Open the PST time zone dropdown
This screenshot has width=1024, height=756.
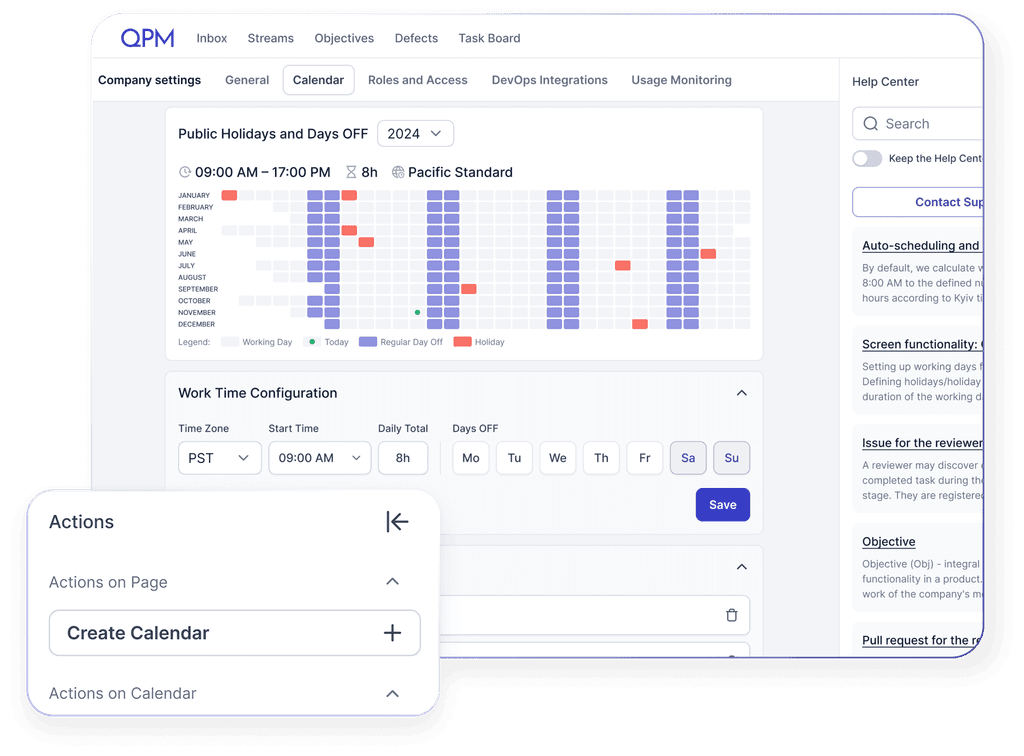(220, 458)
